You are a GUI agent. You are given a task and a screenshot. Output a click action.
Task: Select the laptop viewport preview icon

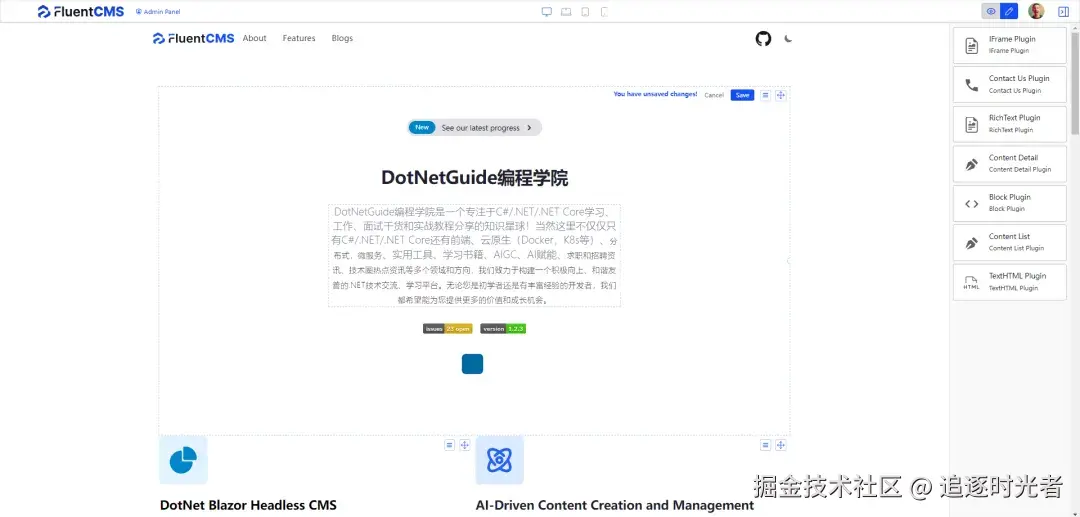[x=566, y=12]
